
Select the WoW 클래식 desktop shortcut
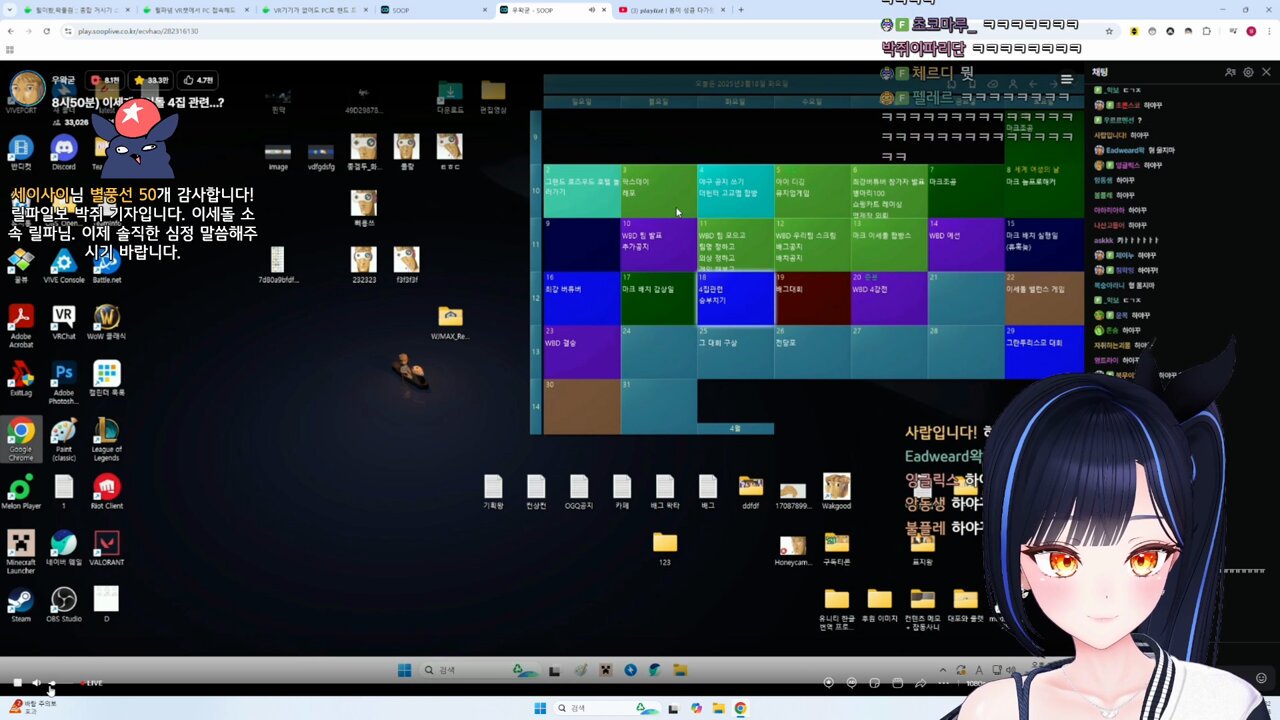click(x=106, y=322)
